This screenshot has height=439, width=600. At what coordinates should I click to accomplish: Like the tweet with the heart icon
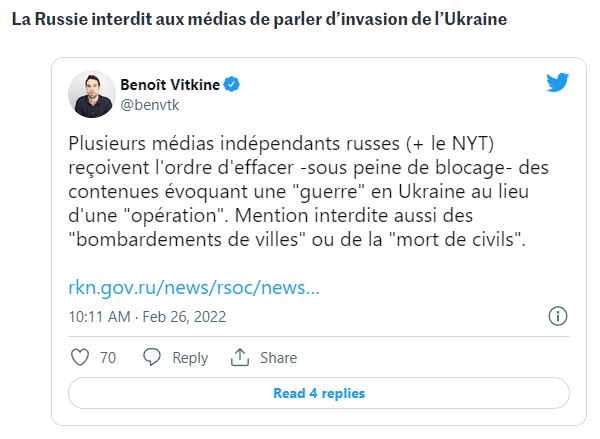coord(82,357)
